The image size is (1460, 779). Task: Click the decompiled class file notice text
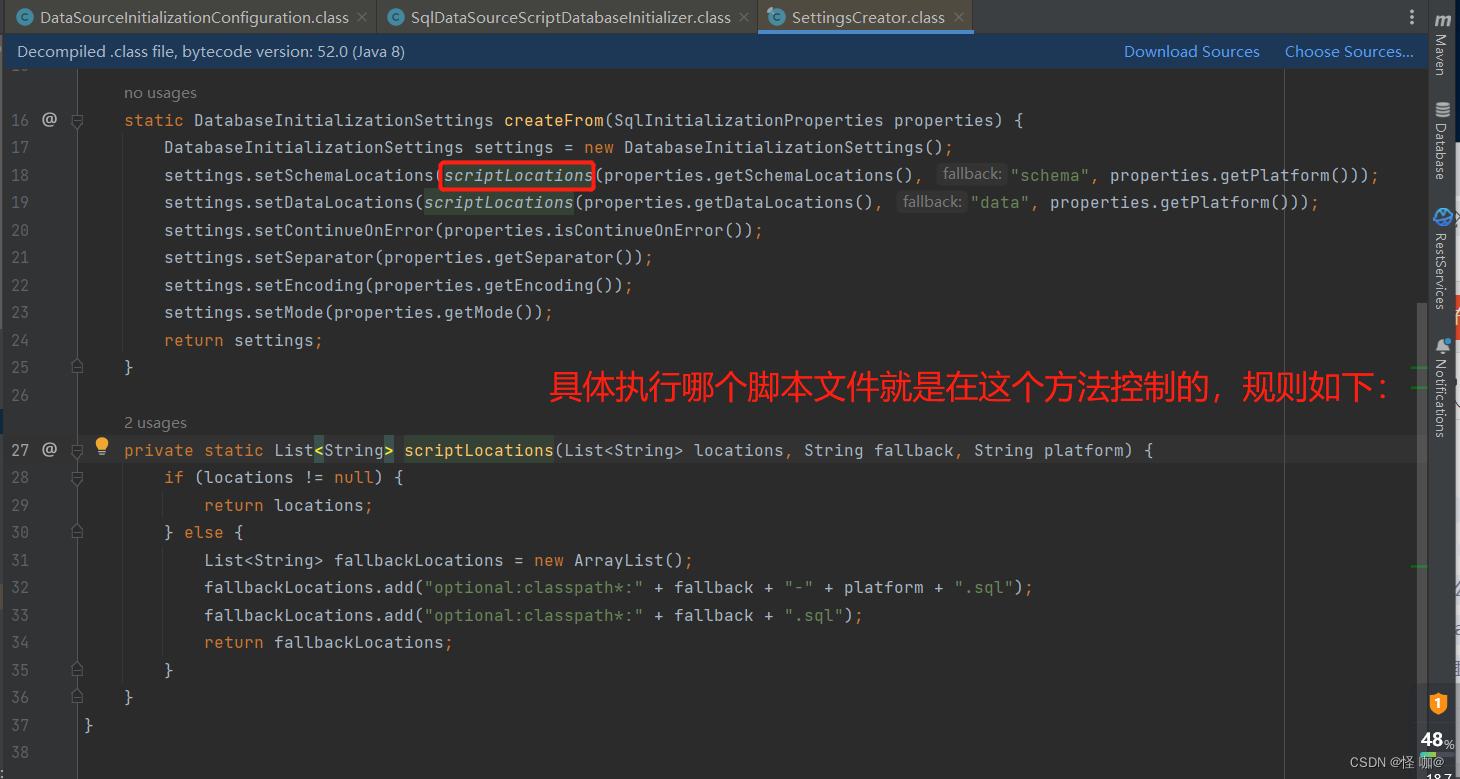coord(210,52)
